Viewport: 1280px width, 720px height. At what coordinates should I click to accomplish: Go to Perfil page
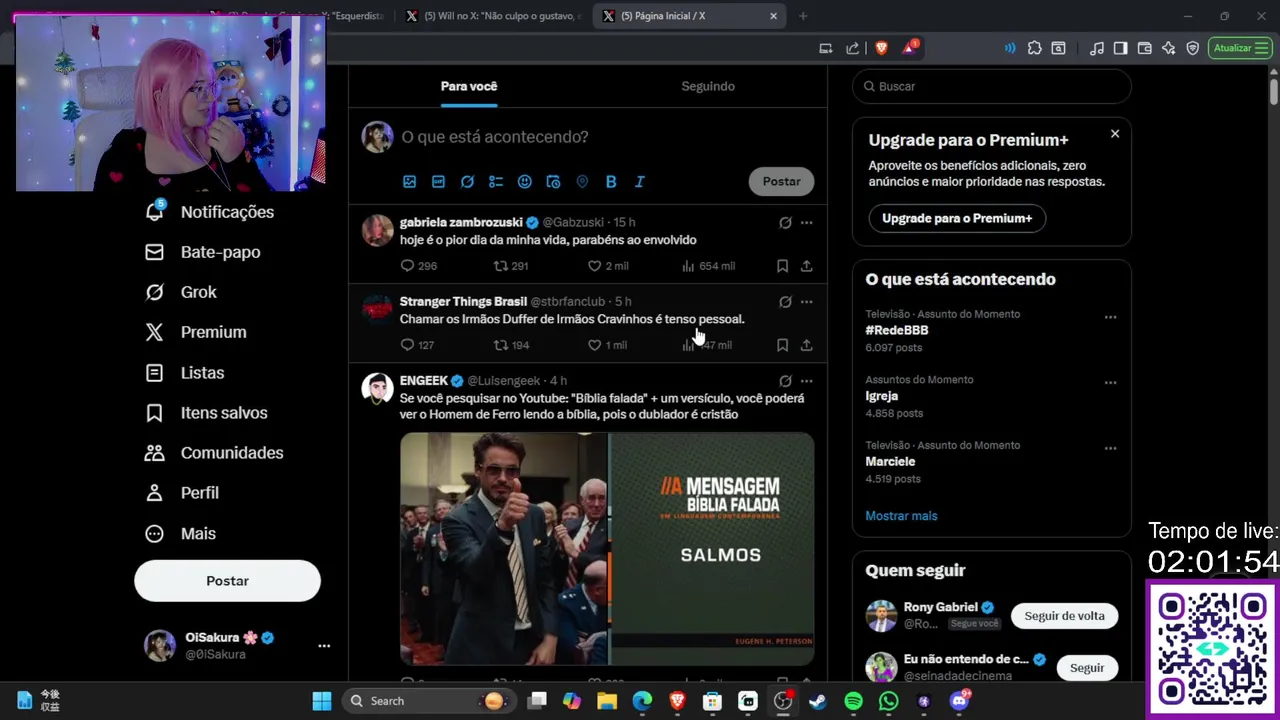(182, 493)
